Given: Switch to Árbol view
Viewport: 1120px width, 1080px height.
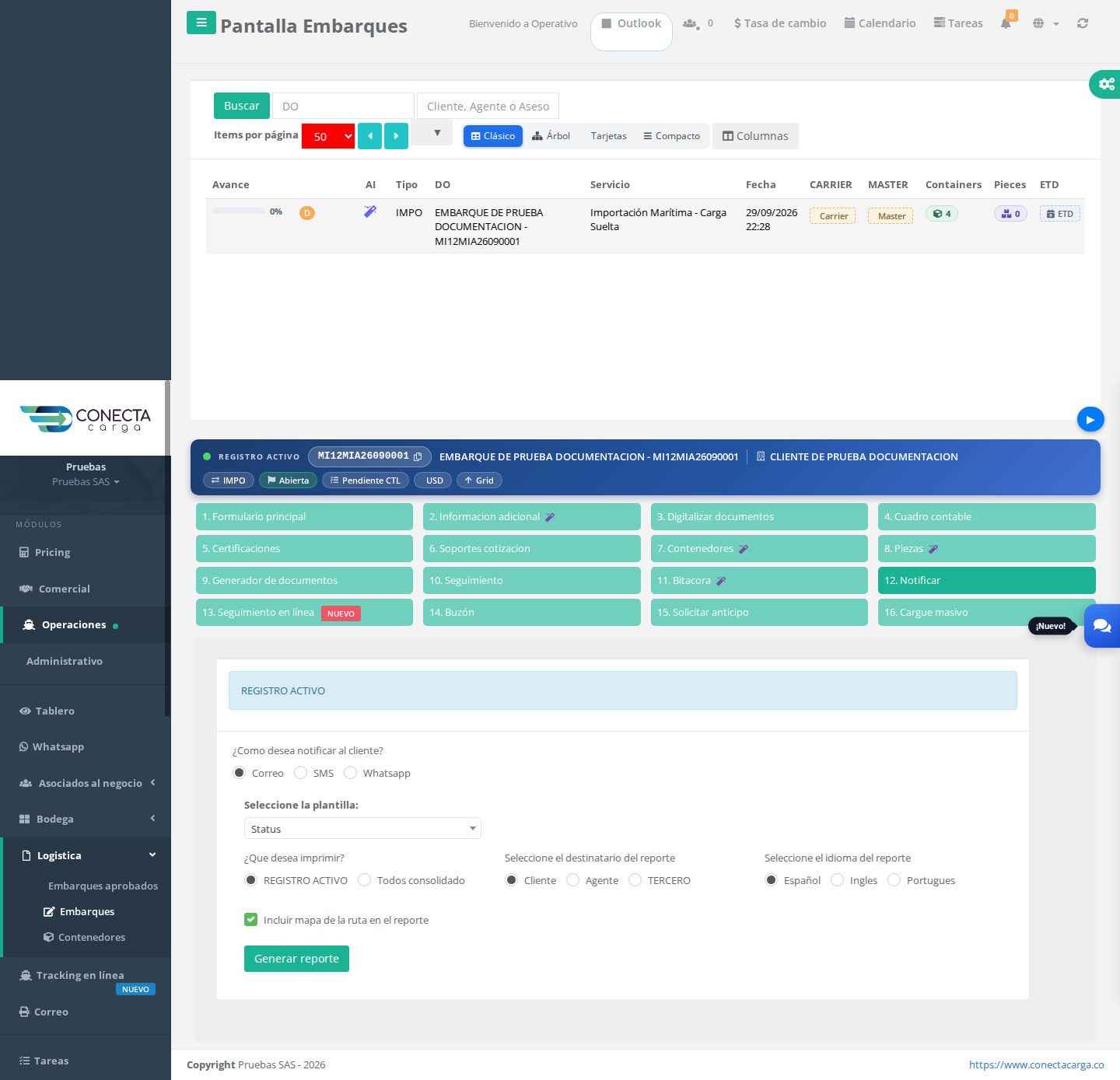Looking at the screenshot, I should [x=551, y=136].
